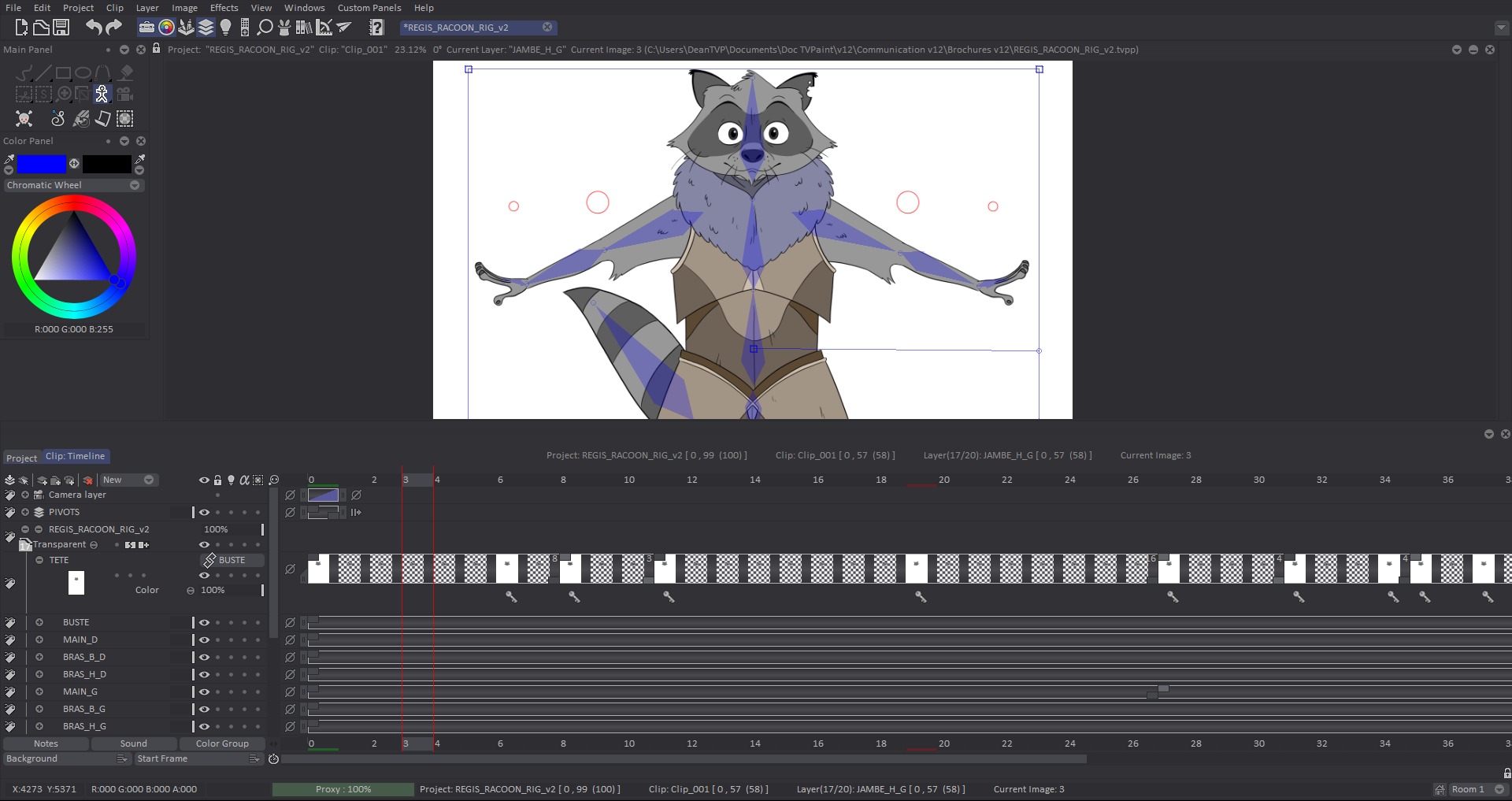Image resolution: width=1512 pixels, height=801 pixels.
Task: Open the Color Group panel at the bottom
Action: [x=222, y=743]
